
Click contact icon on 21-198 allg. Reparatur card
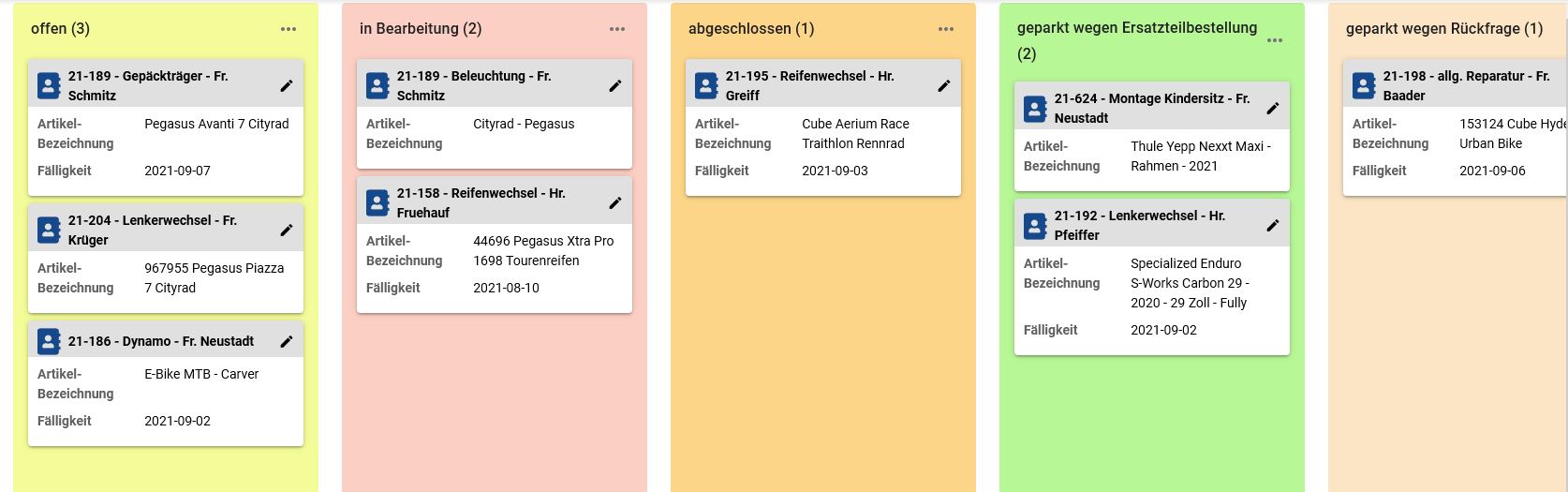(1364, 86)
